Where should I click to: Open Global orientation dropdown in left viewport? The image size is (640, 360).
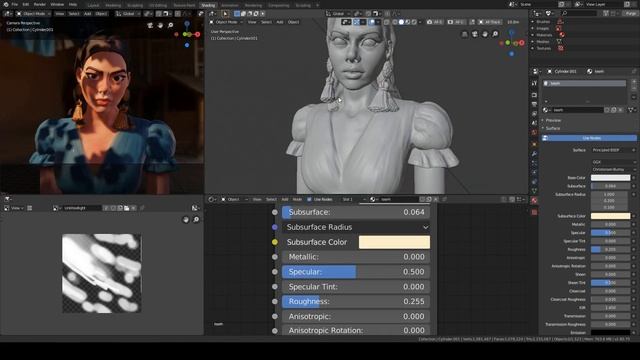coord(127,13)
